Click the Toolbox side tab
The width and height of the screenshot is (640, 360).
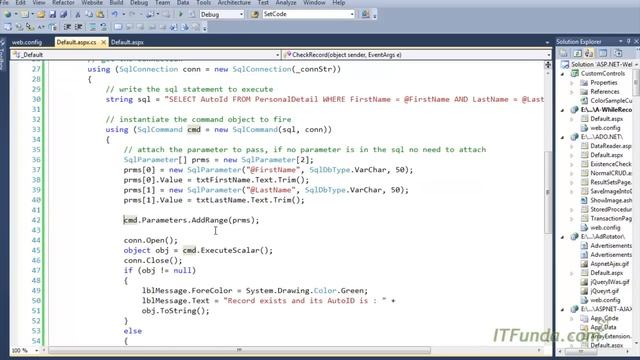pos(3,55)
